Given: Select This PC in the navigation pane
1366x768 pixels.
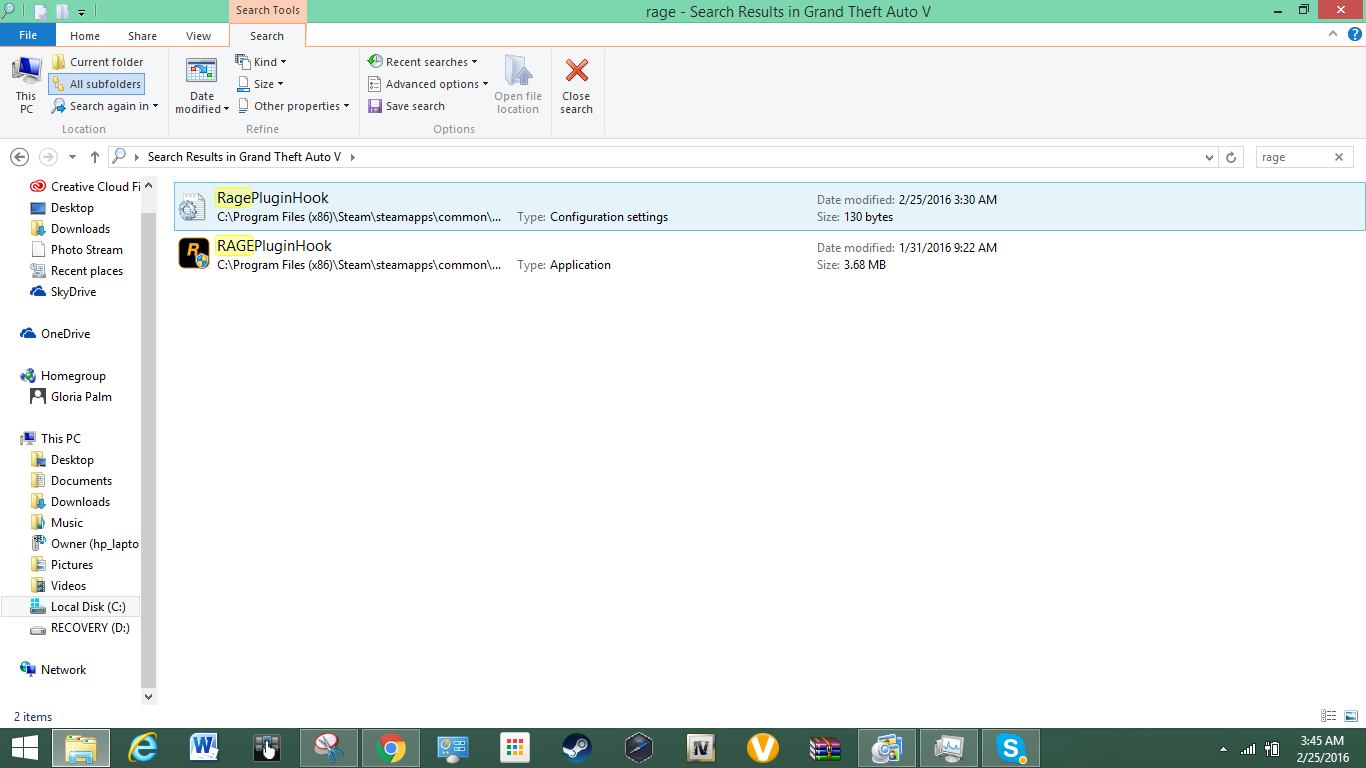Looking at the screenshot, I should (50, 438).
